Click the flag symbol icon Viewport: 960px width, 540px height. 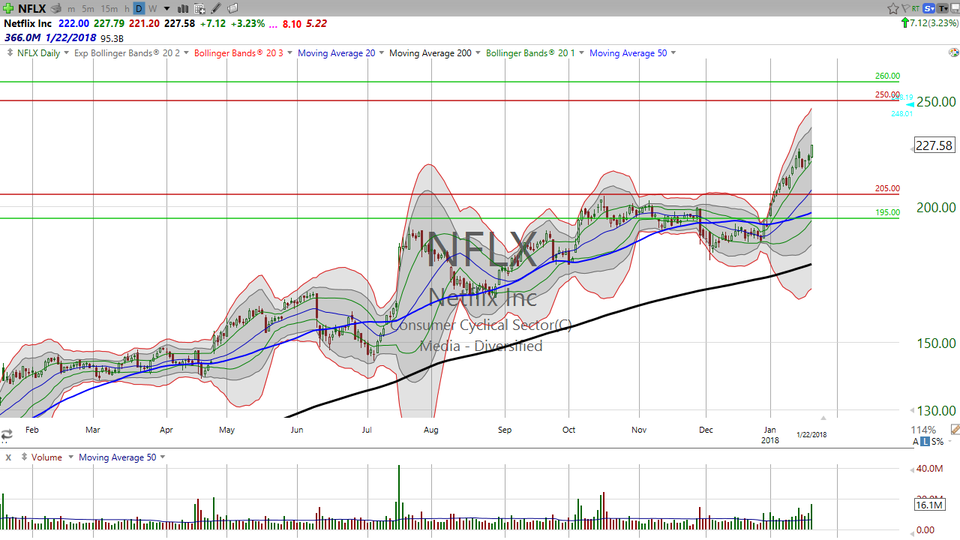pyautogui.click(x=906, y=8)
